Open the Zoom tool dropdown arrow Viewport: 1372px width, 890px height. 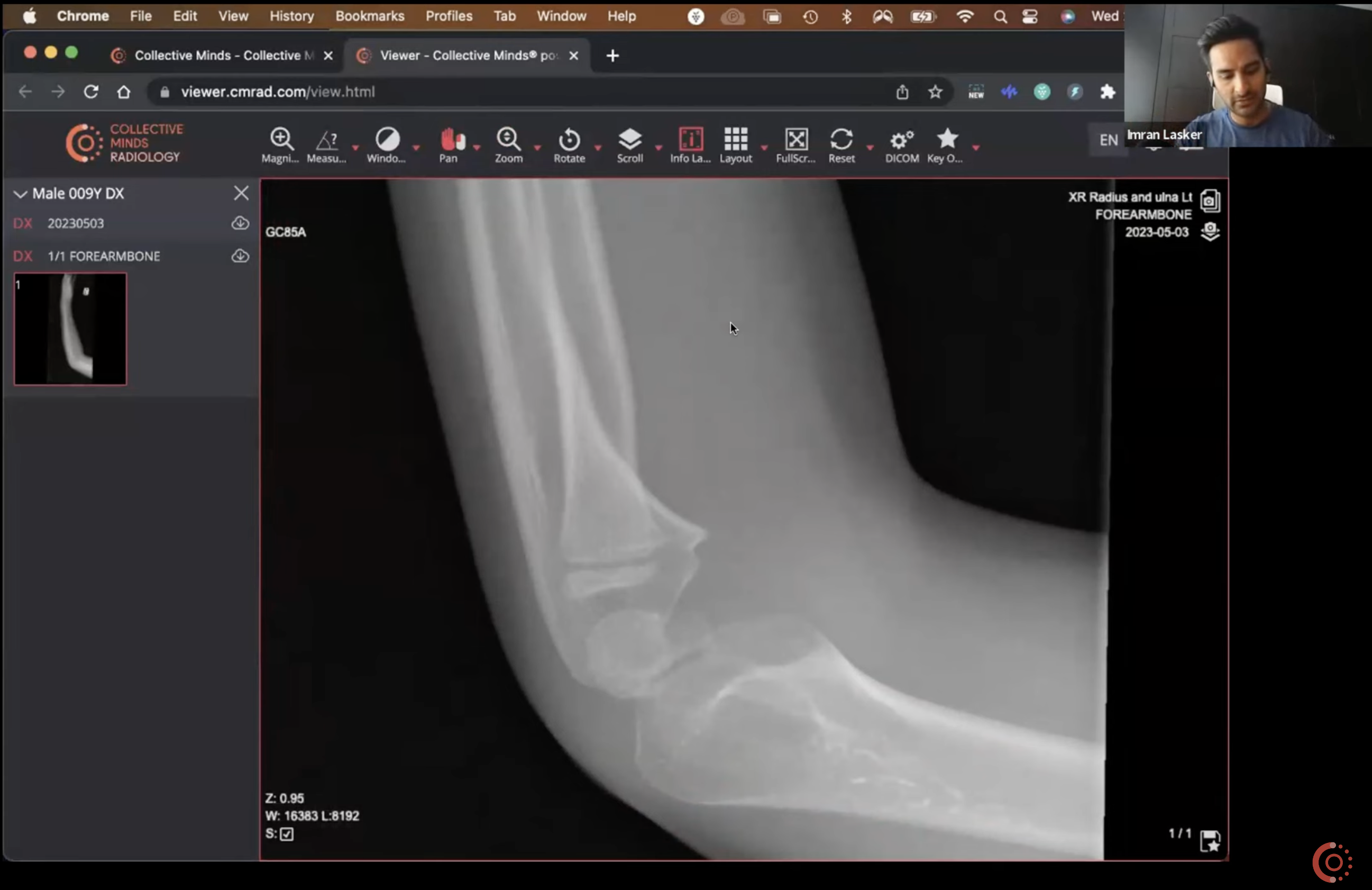click(537, 148)
